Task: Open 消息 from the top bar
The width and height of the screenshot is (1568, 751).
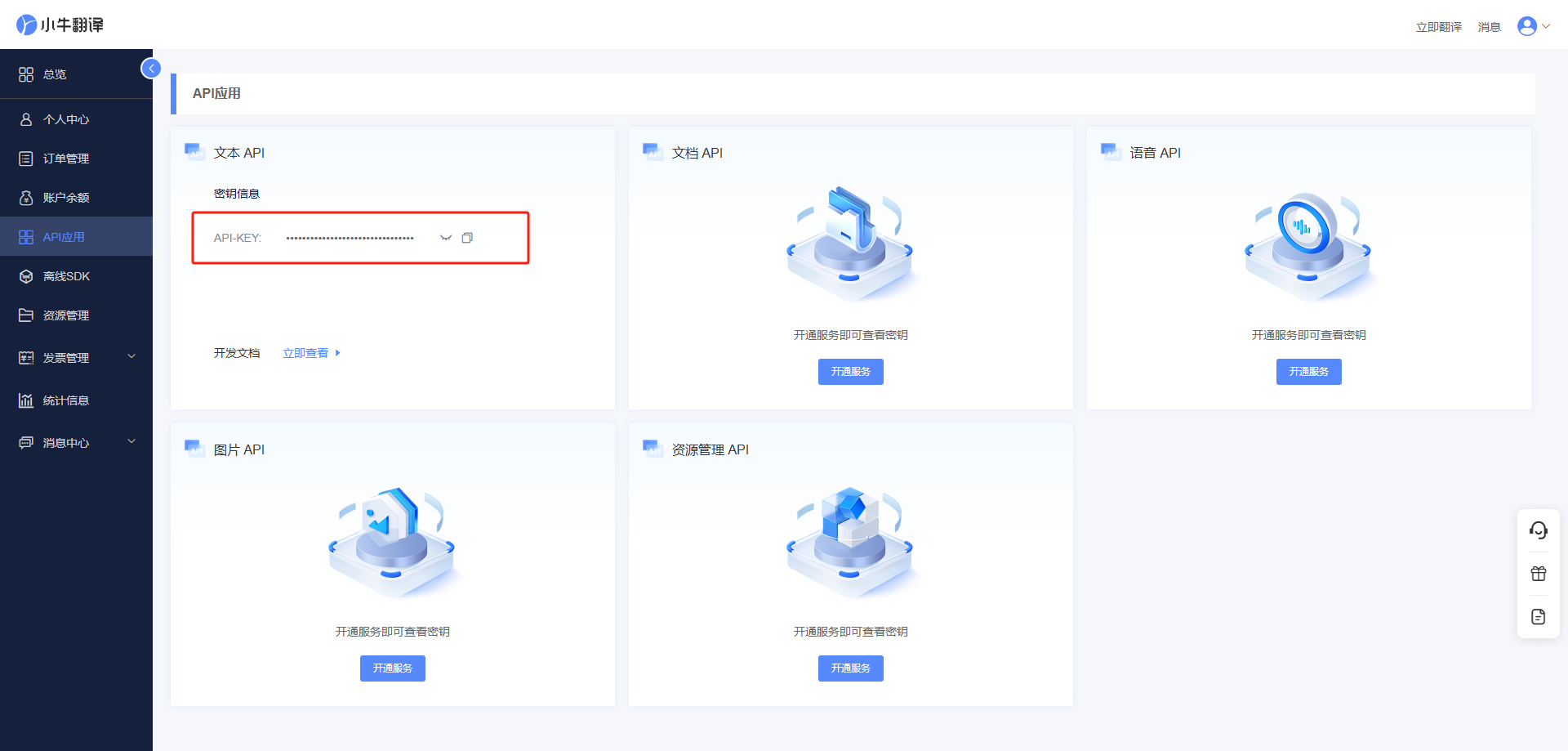Action: (1489, 25)
